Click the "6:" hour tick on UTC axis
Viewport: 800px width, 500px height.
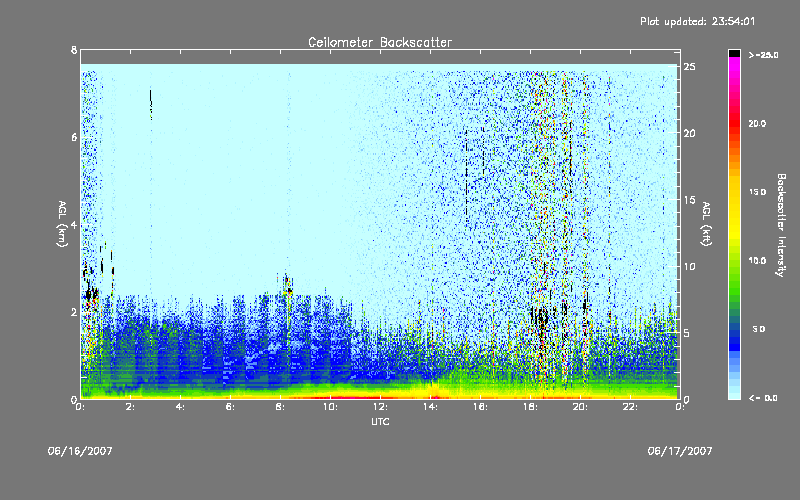click(x=230, y=407)
